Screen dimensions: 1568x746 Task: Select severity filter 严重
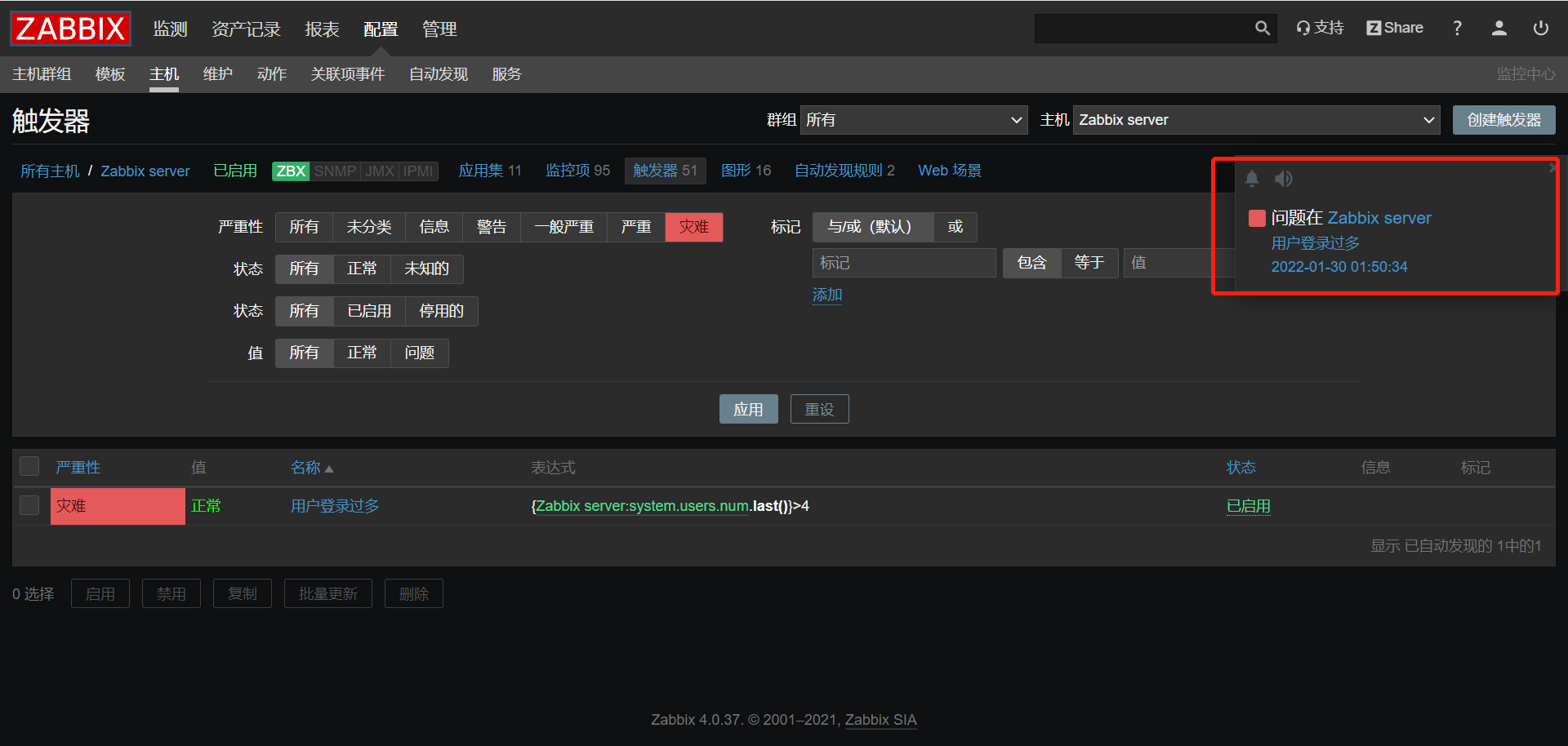(x=636, y=227)
